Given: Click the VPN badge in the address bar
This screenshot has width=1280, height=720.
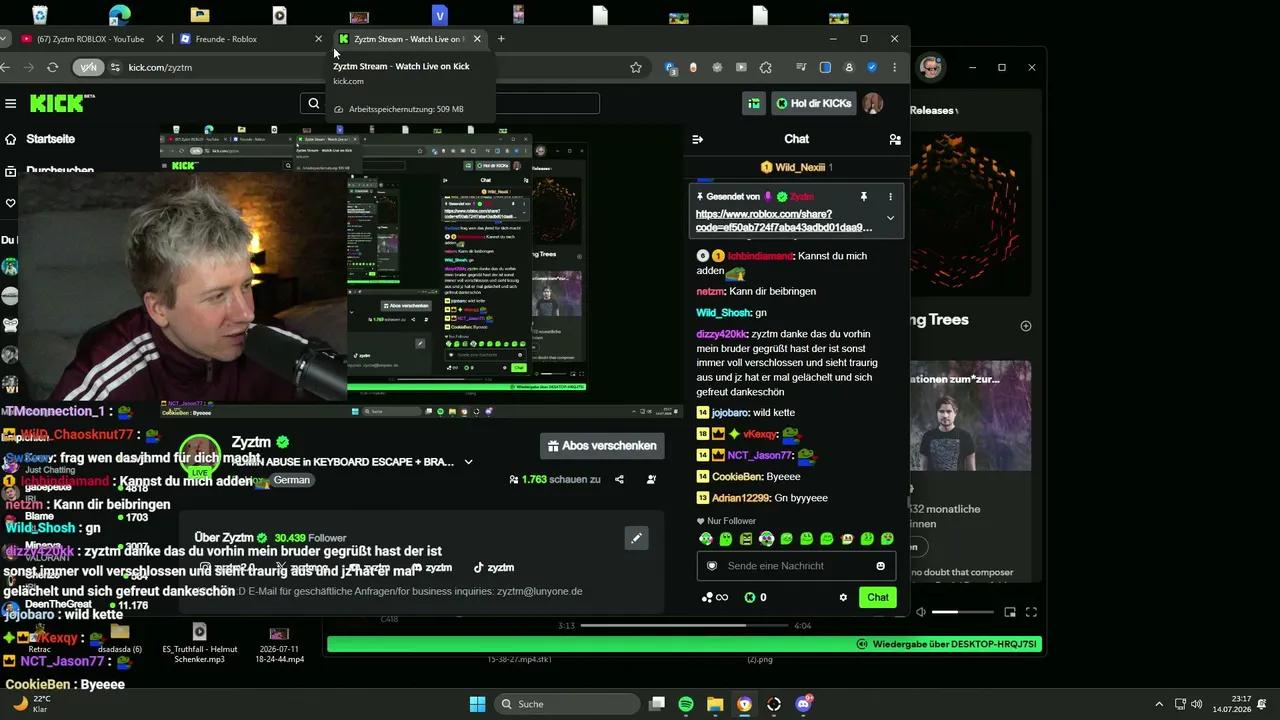Looking at the screenshot, I should pos(89,67).
